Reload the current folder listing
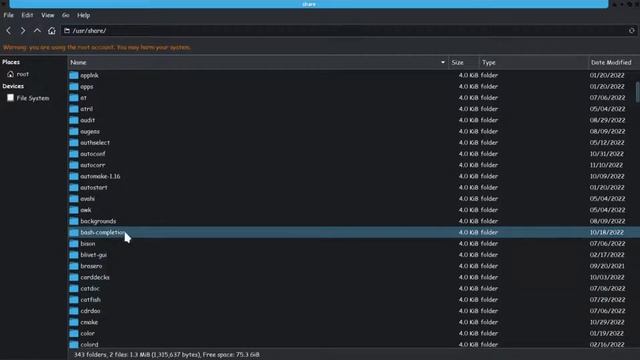The width and height of the screenshot is (640, 360). click(x=631, y=31)
